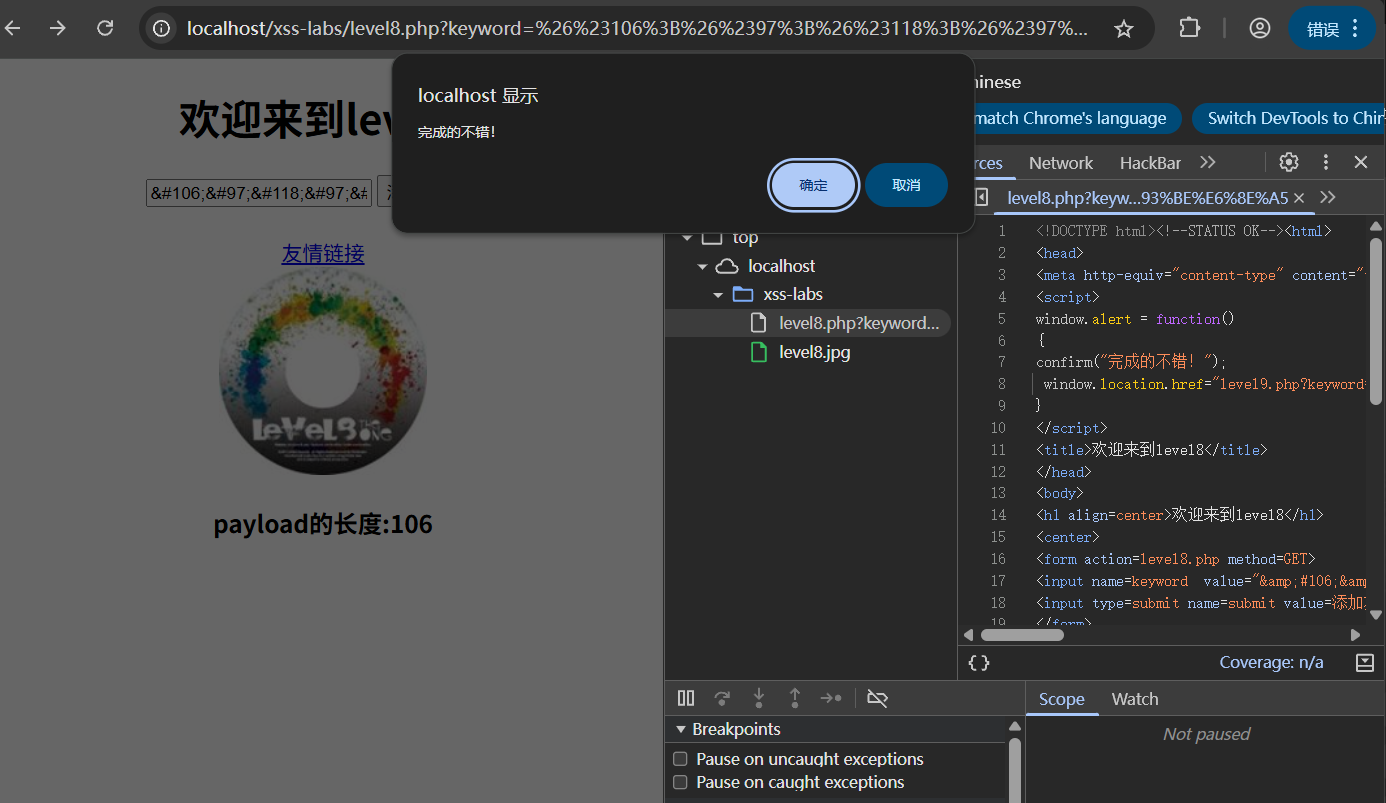Confirm the dialog with 确定 button
1386x803 pixels.
point(813,185)
